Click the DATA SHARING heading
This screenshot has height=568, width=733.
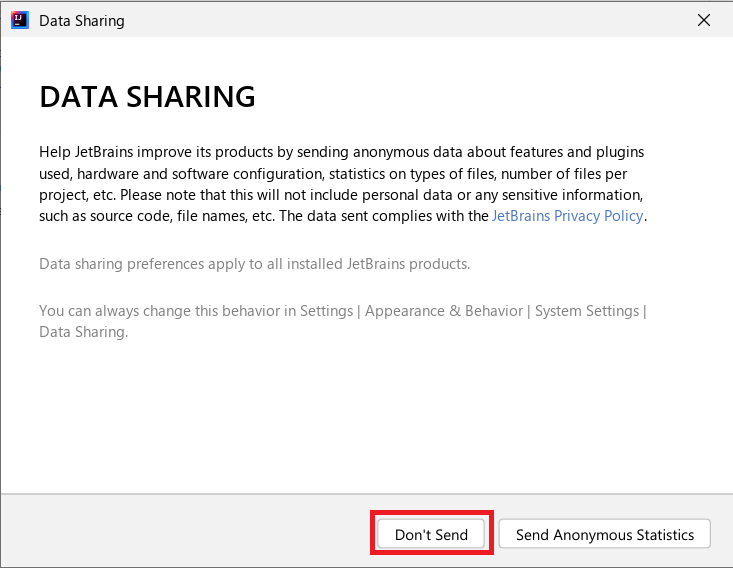(147, 97)
